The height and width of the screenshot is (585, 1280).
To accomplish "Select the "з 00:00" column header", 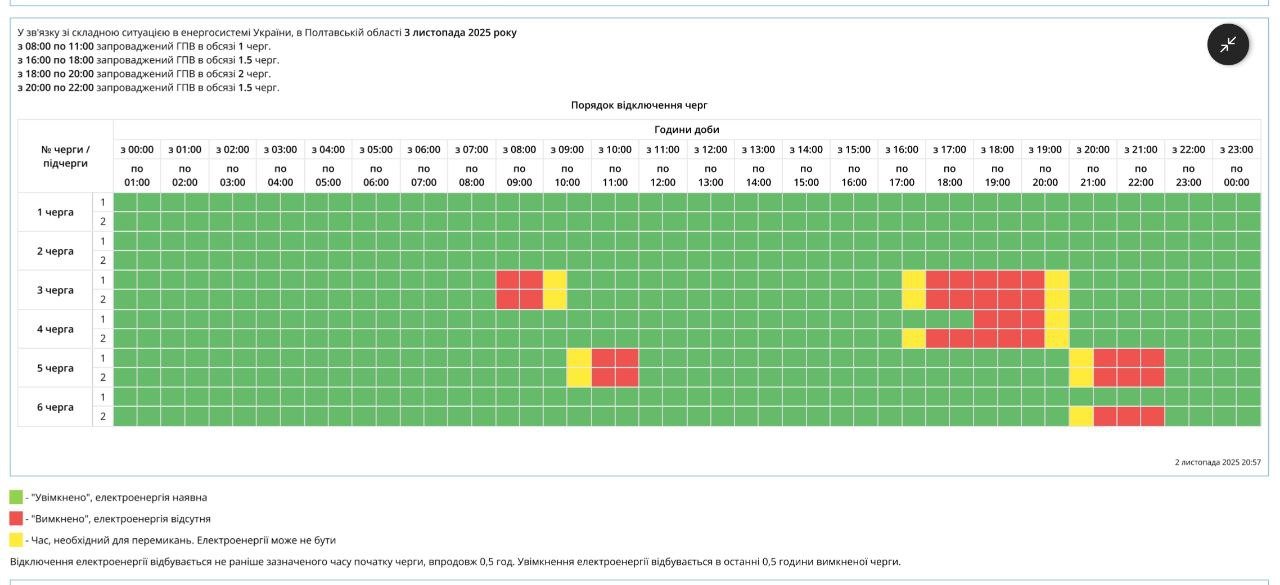I will pos(137,149).
